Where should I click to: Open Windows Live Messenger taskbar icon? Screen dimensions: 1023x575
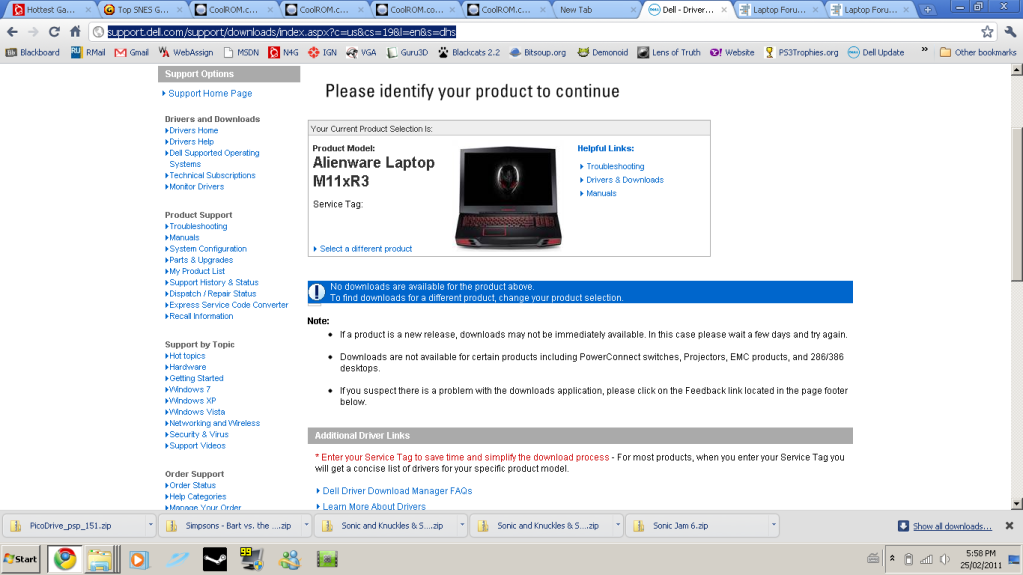coord(290,559)
